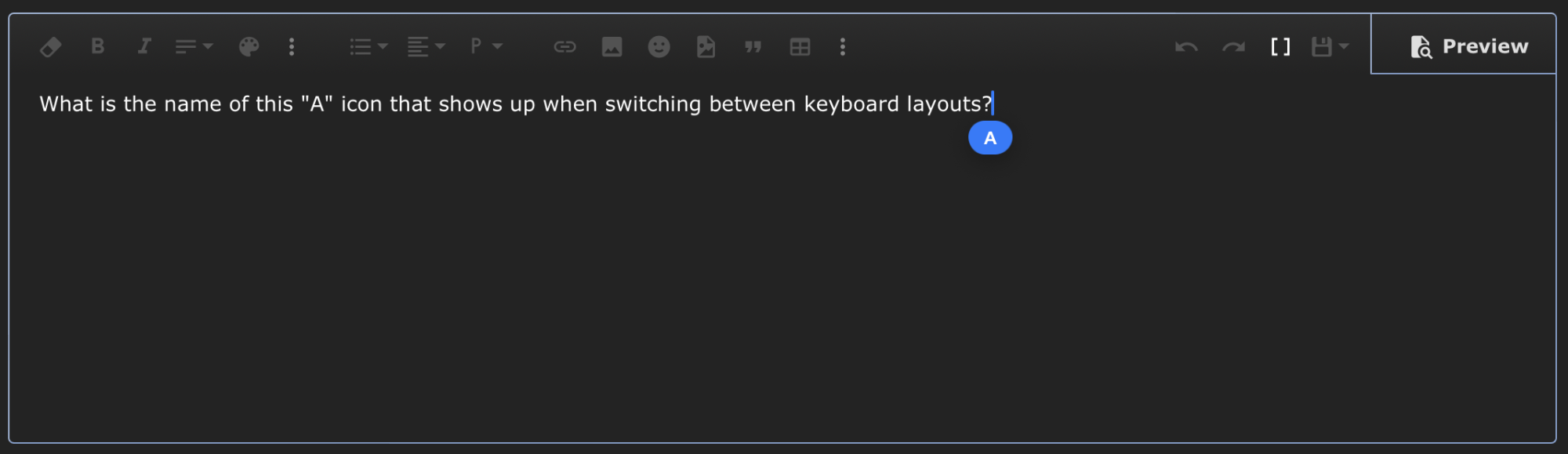Click the insert media icon
1568x454 pixels.
(706, 47)
